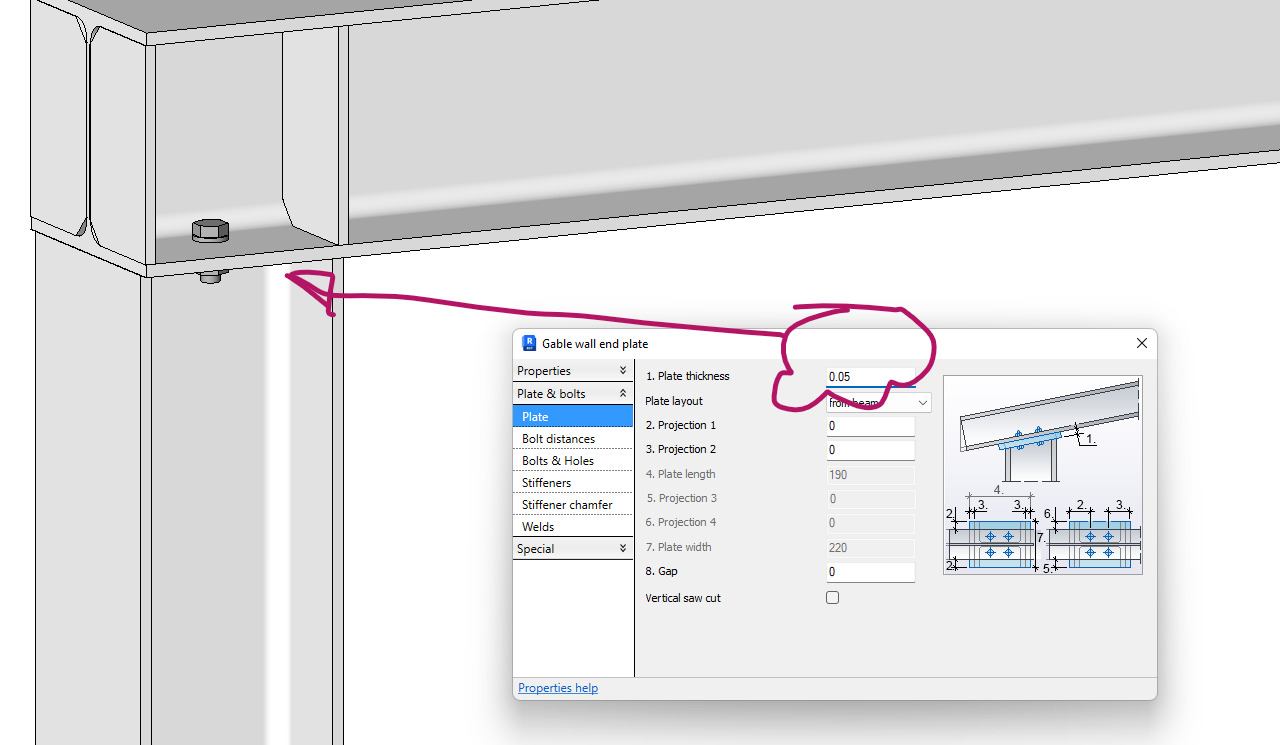
Task: Select the Projection 2 value field
Action: 870,449
